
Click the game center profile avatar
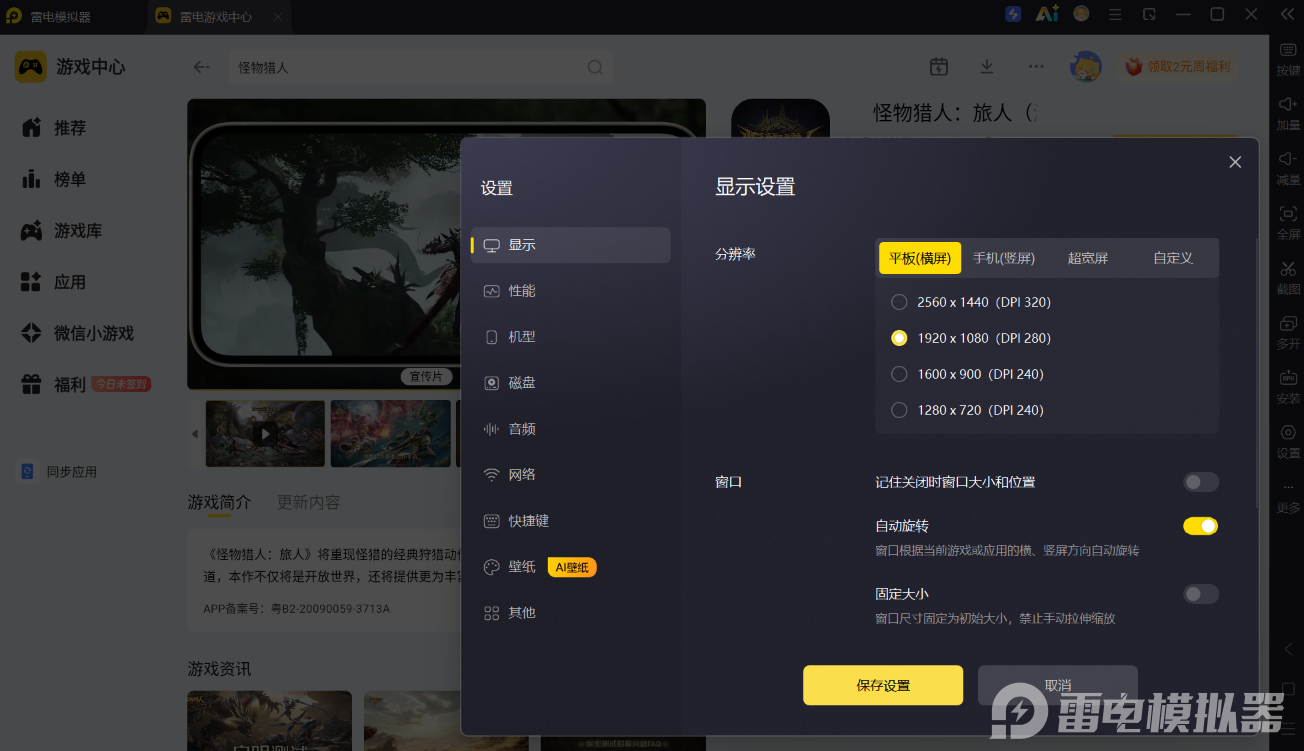(1086, 67)
